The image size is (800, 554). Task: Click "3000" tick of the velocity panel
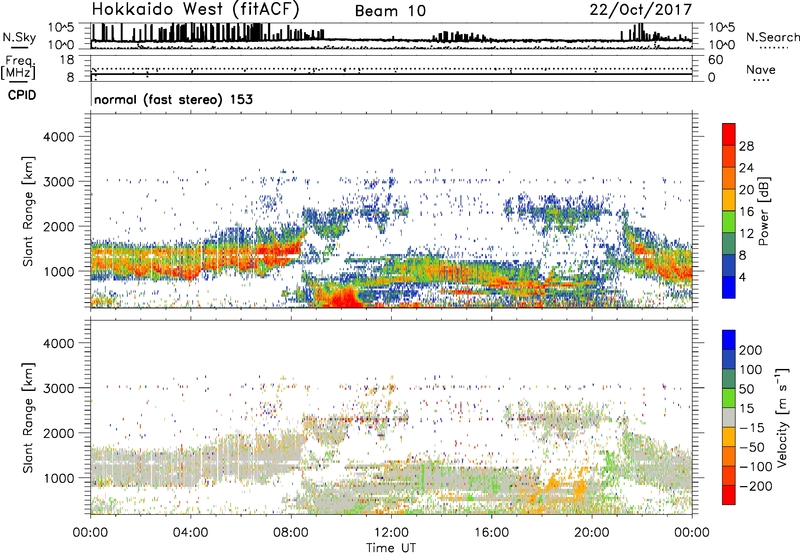coord(58,388)
